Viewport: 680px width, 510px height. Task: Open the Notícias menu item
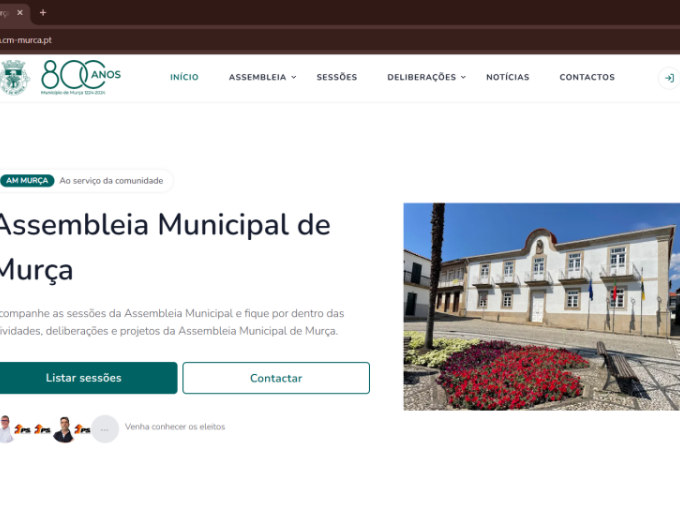[x=507, y=77]
